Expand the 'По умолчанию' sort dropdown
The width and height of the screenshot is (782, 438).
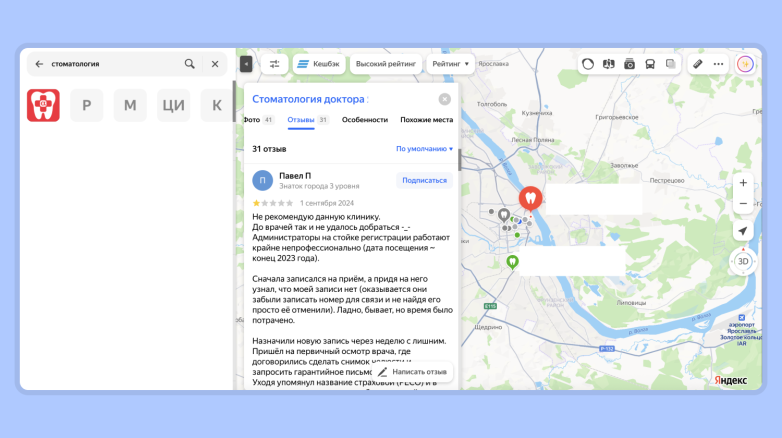click(424, 149)
